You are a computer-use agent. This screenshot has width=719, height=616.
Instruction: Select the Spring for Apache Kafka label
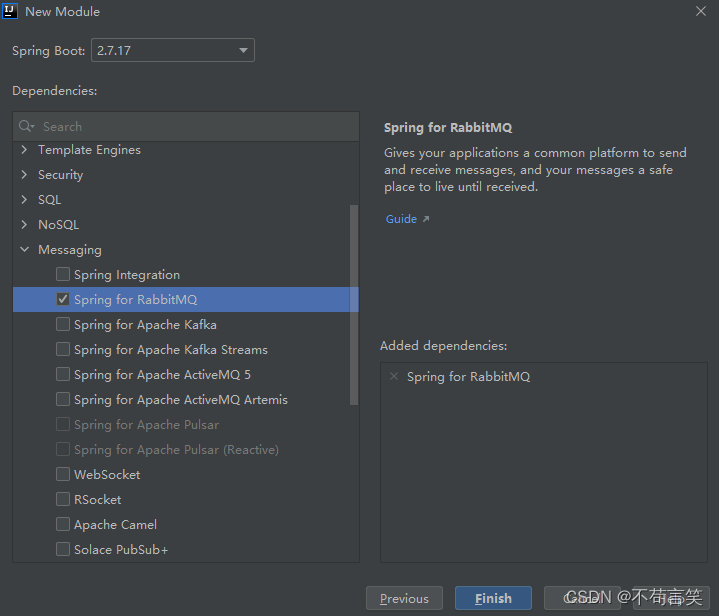(x=145, y=325)
